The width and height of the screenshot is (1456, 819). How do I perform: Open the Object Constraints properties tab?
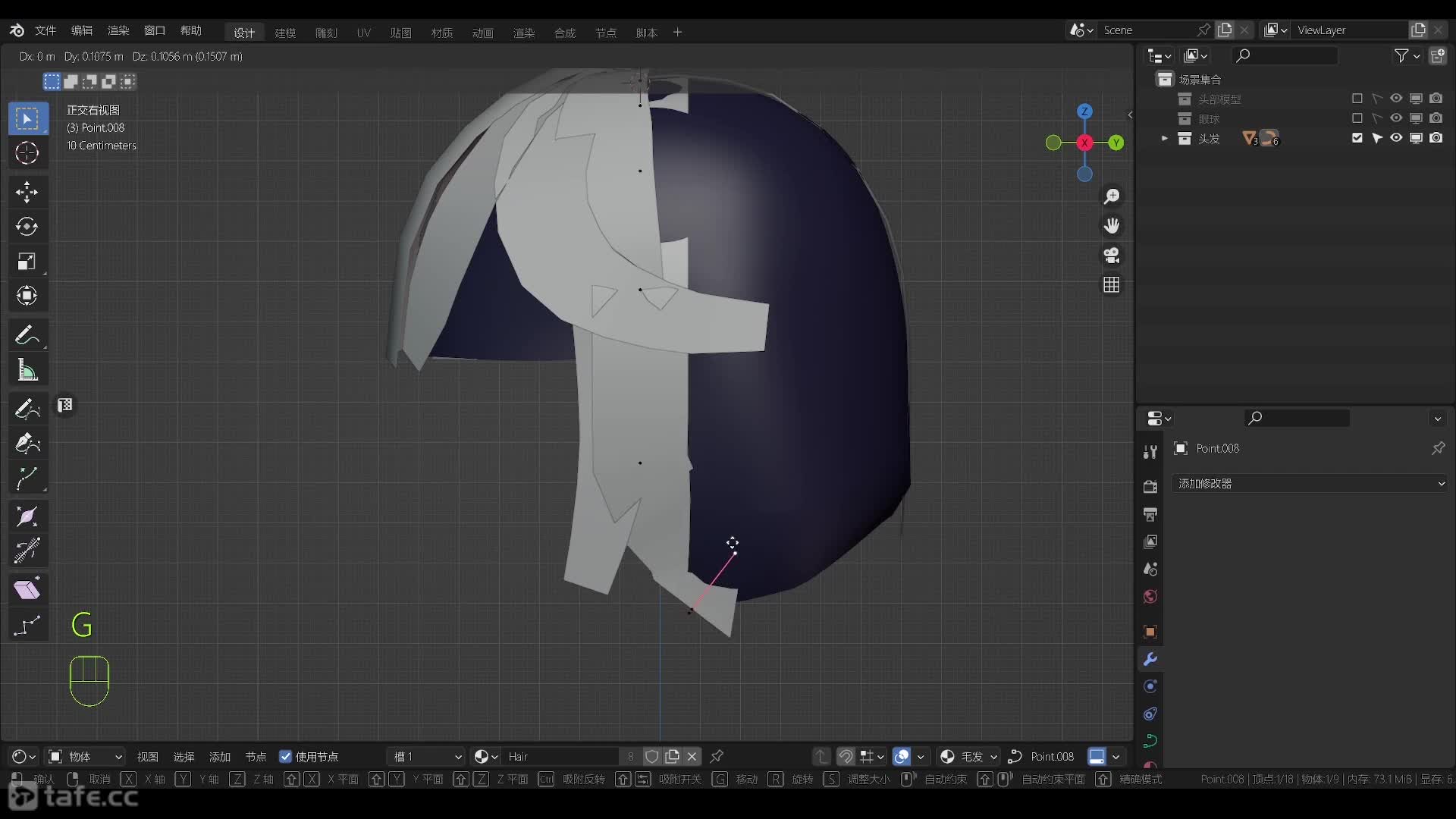(1150, 714)
